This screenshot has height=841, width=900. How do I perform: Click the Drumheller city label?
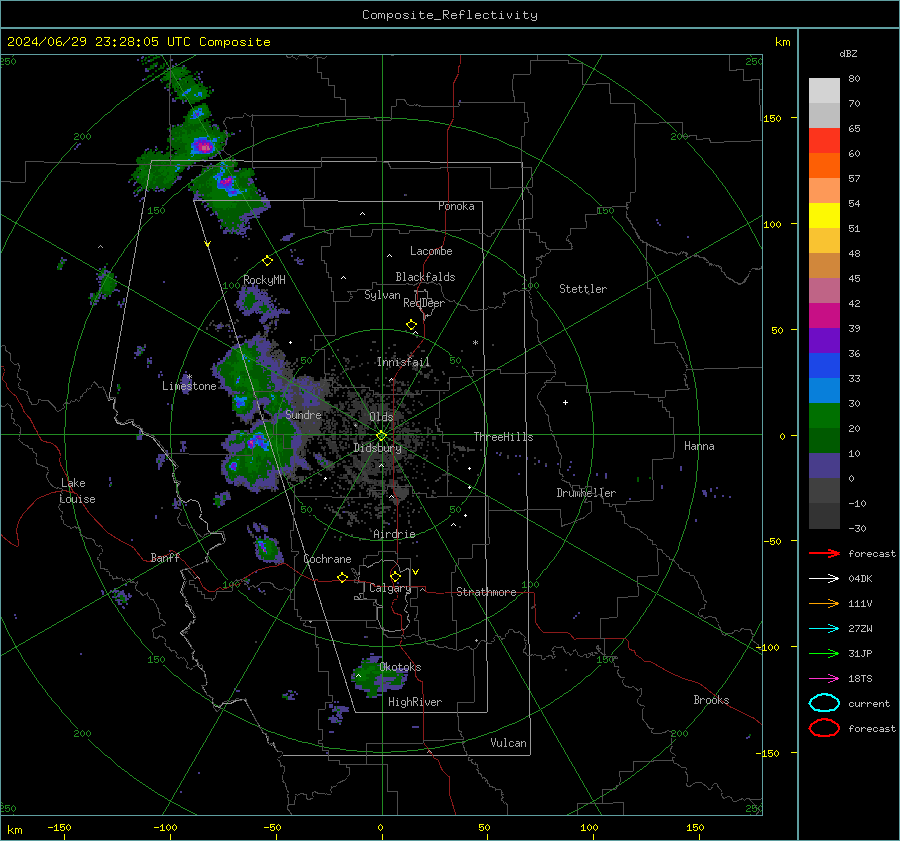[x=586, y=493]
